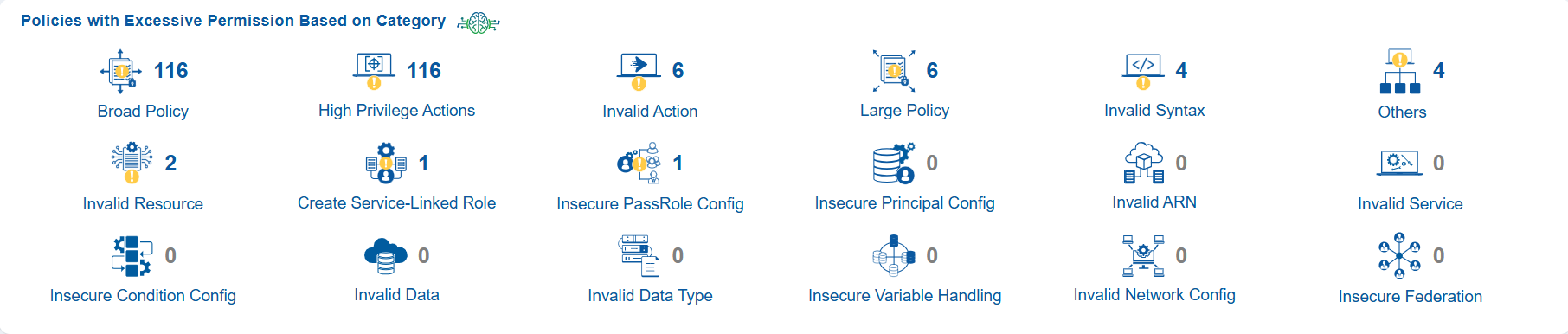Click the Broad Policy count 116
1568x334 pixels.
coord(170,71)
